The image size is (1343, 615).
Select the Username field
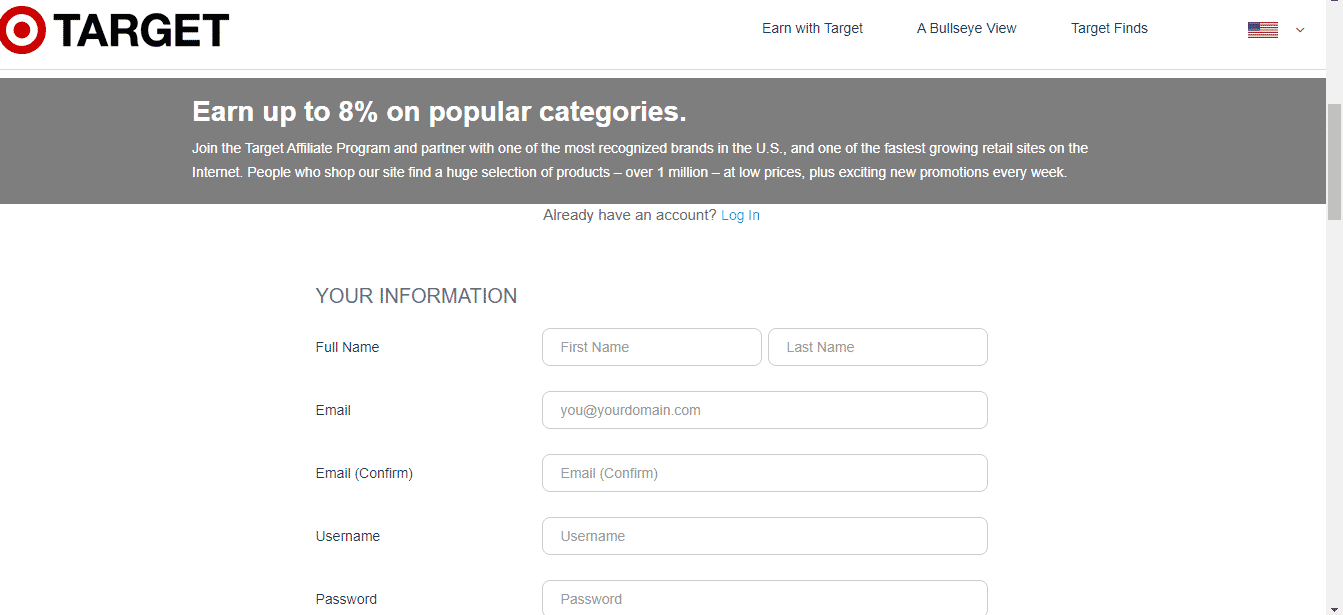[x=764, y=536]
